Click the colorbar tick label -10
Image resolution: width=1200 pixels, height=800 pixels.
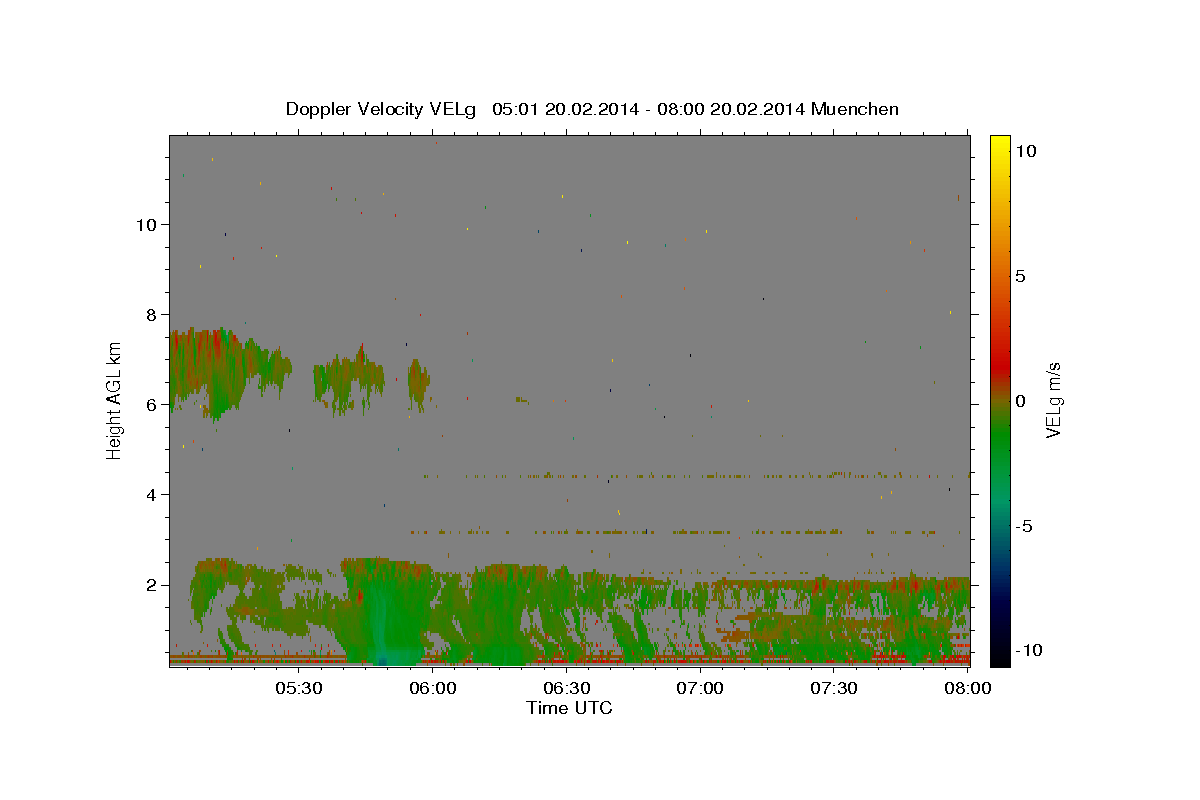click(x=1029, y=650)
